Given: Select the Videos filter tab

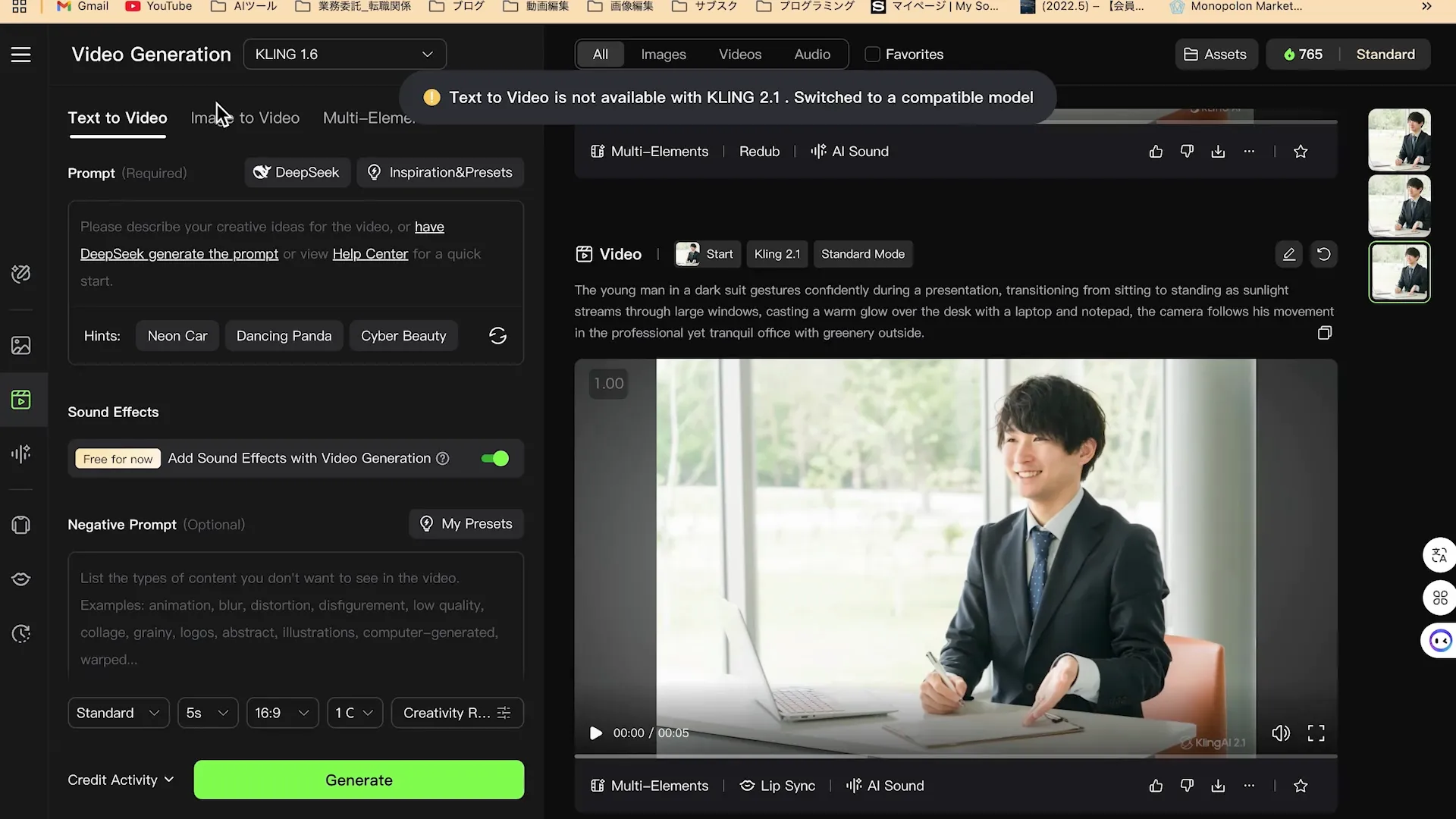Looking at the screenshot, I should click(739, 55).
